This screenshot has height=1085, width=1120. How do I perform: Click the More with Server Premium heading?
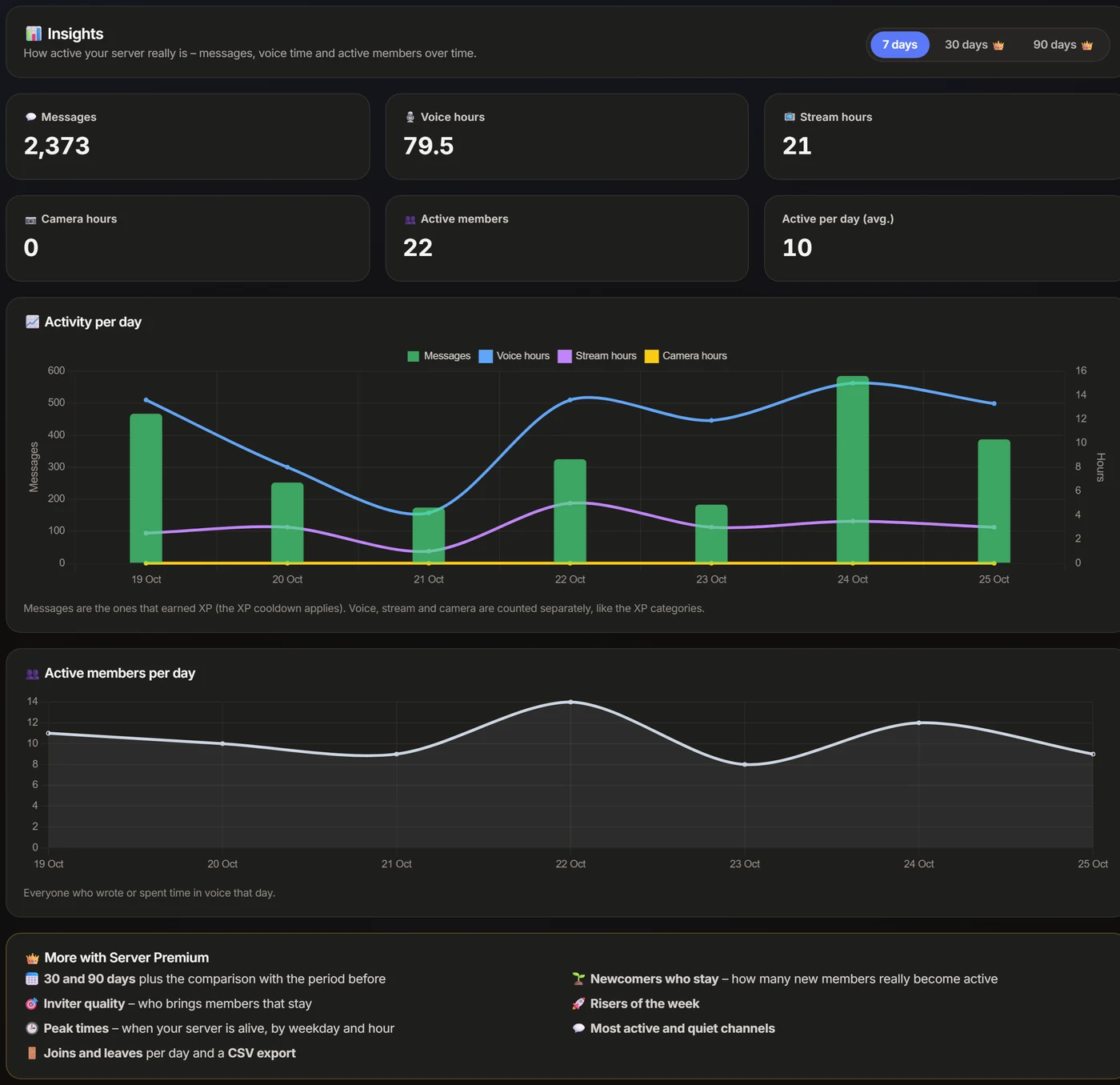click(126, 958)
